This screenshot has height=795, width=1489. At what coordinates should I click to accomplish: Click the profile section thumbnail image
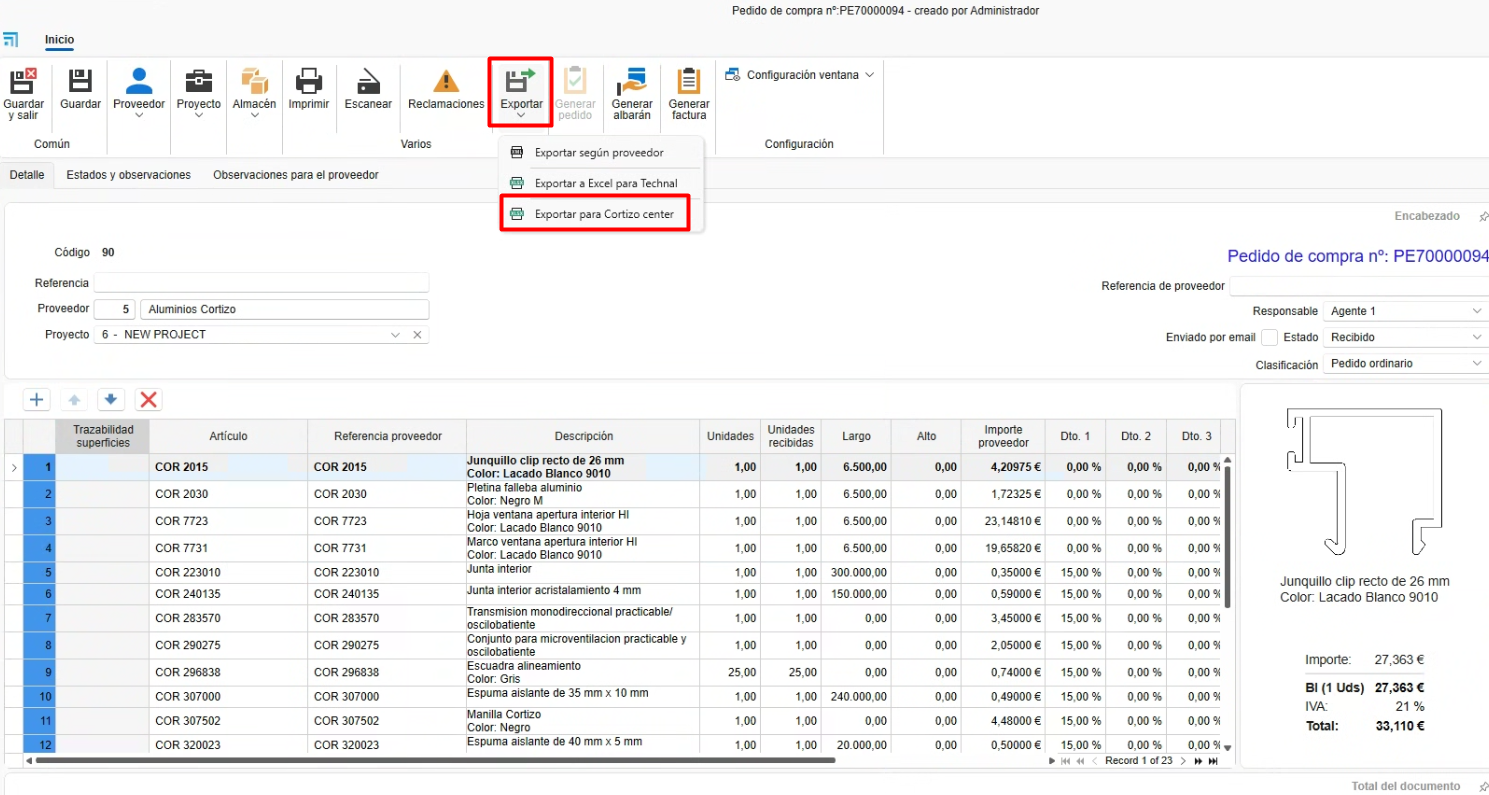click(x=1364, y=481)
